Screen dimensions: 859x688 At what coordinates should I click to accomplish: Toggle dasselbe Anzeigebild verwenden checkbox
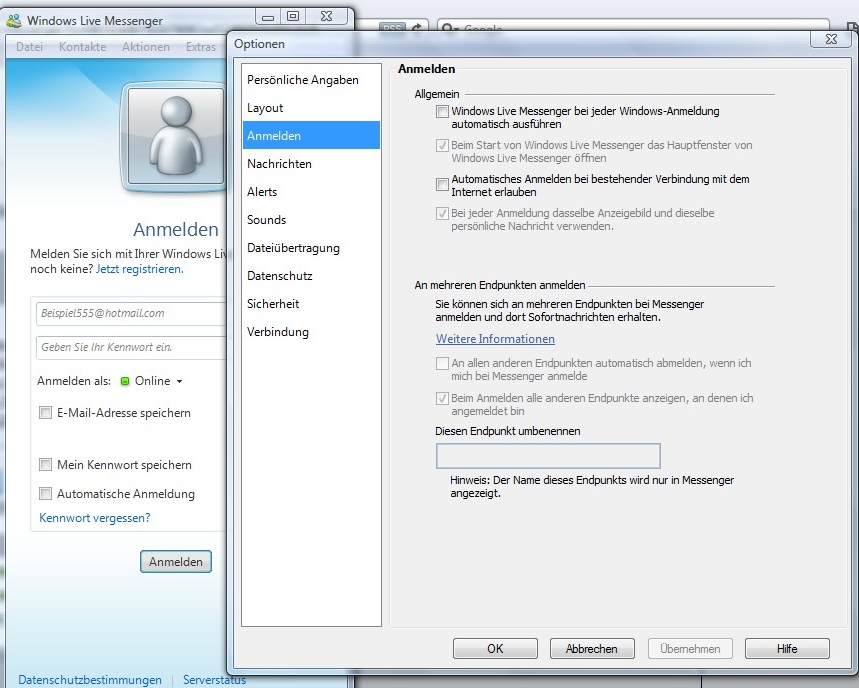pyautogui.click(x=442, y=214)
